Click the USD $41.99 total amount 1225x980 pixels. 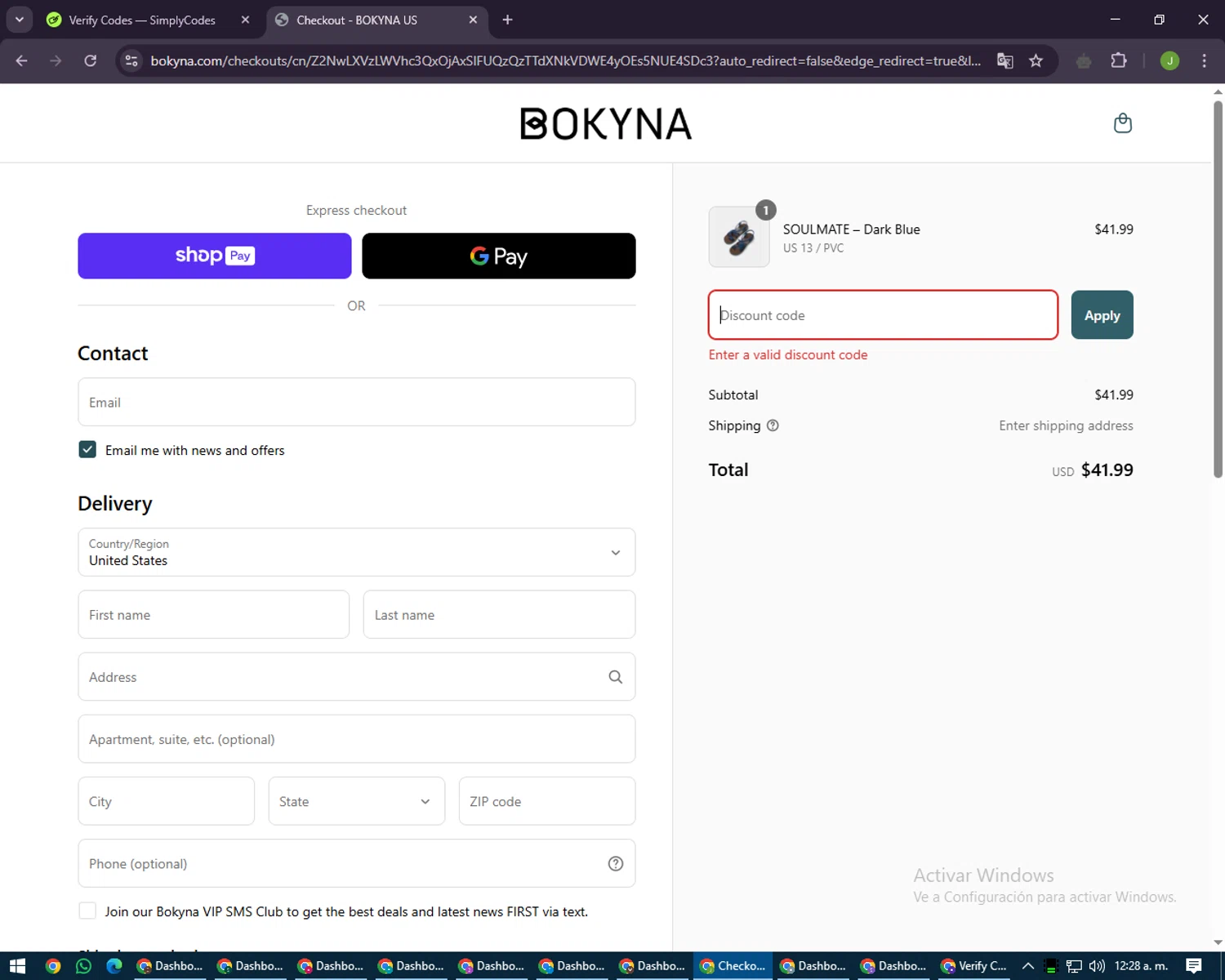click(x=1093, y=470)
